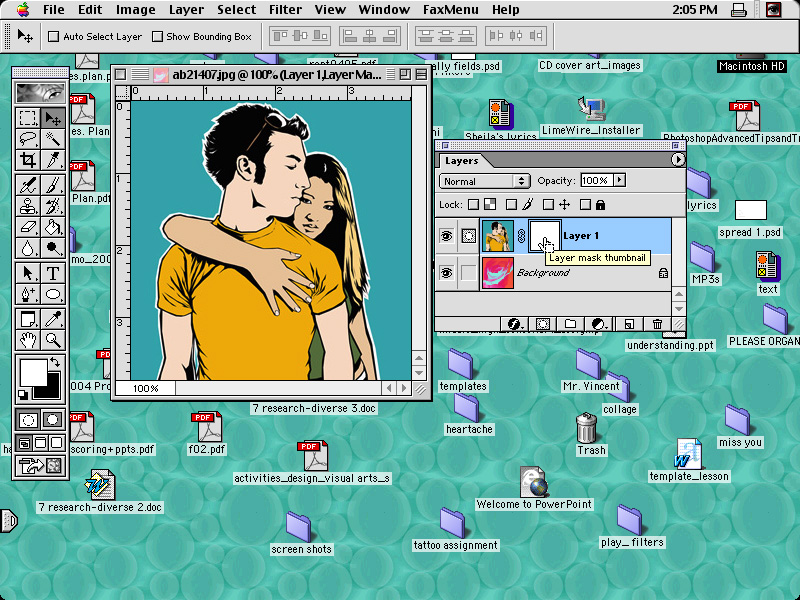
Task: Select the Eyedropper tool
Action: 53,319
